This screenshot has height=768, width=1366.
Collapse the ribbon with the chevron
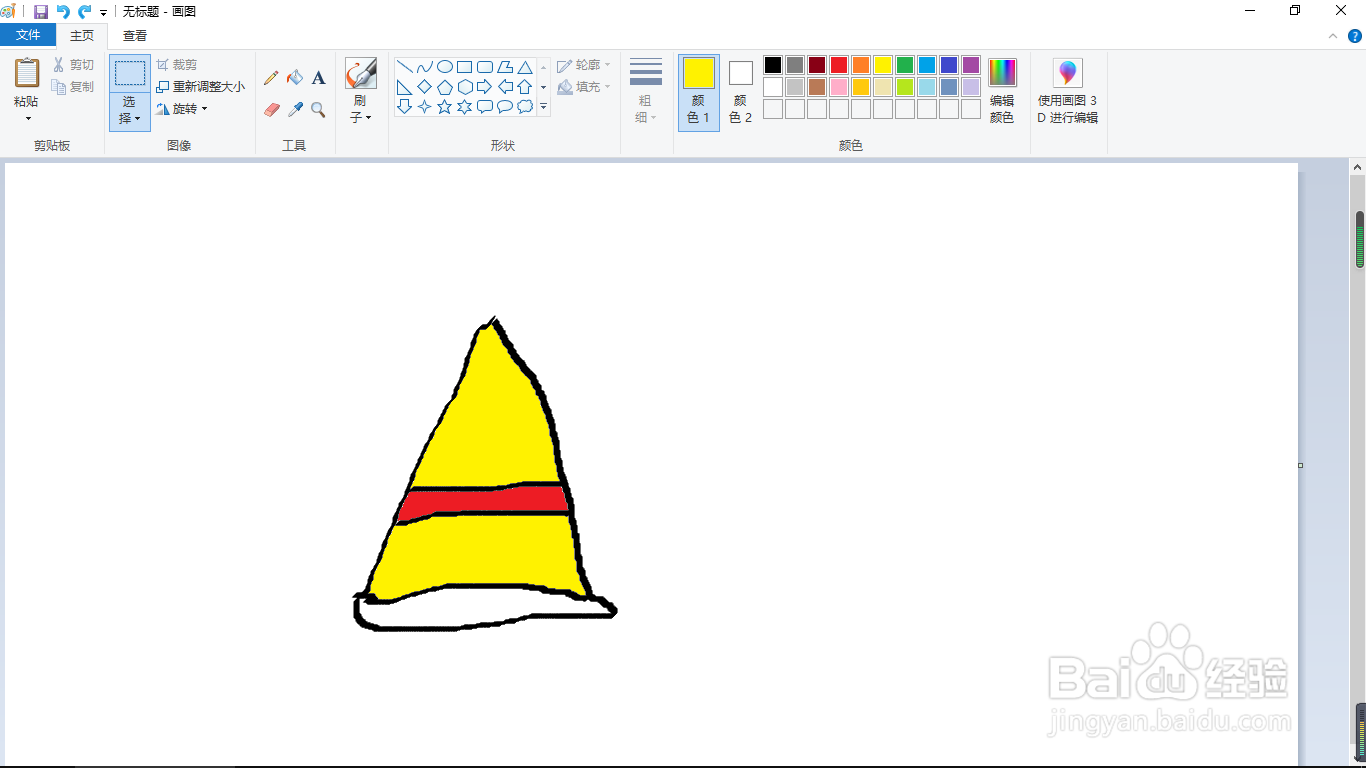pyautogui.click(x=1333, y=35)
